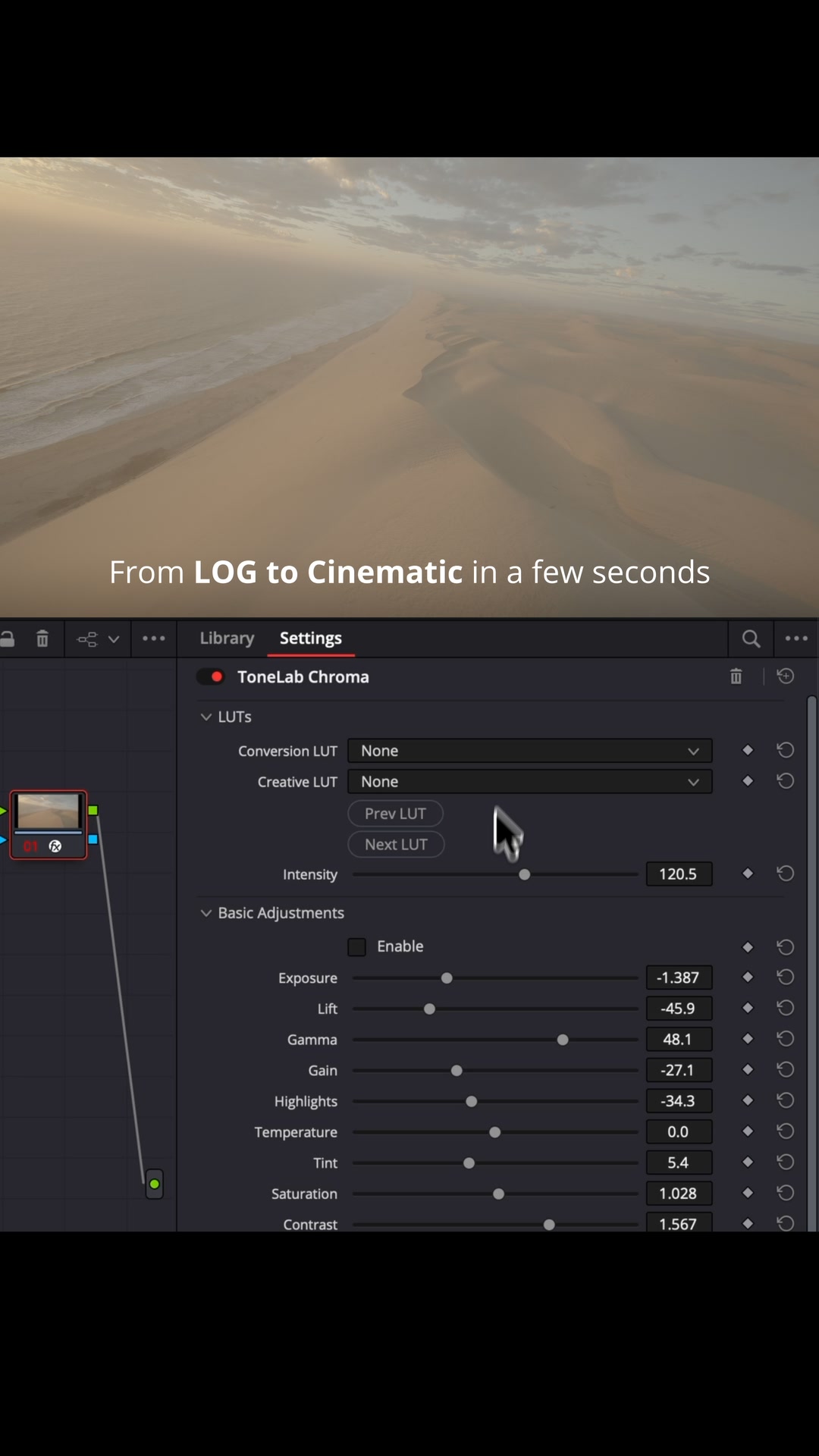
Task: Reset the Conversion LUT parameter
Action: (x=786, y=750)
